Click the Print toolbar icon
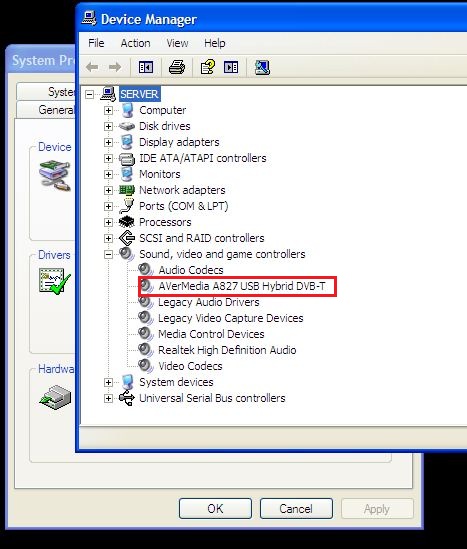This screenshot has width=467, height=549. point(177,67)
